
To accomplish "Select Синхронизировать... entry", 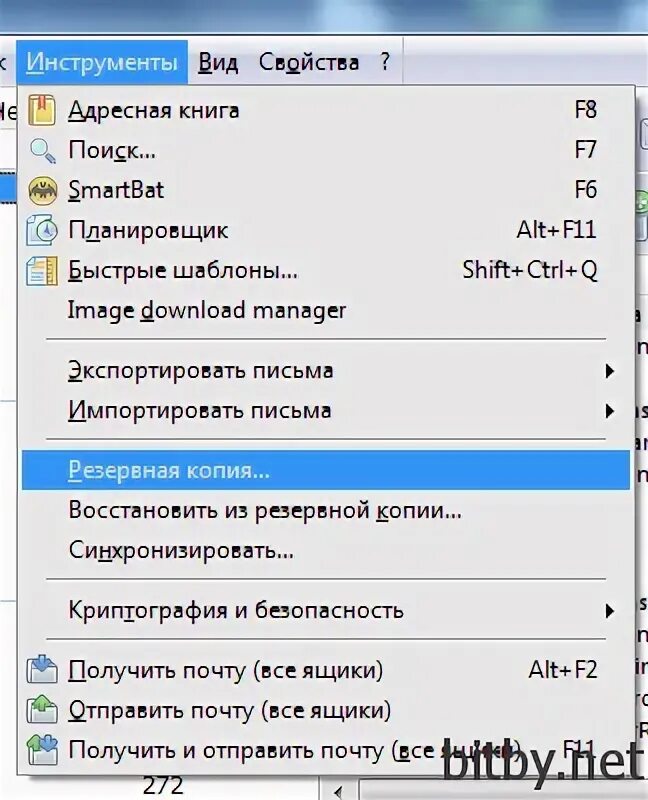I will pyautogui.click(x=180, y=550).
